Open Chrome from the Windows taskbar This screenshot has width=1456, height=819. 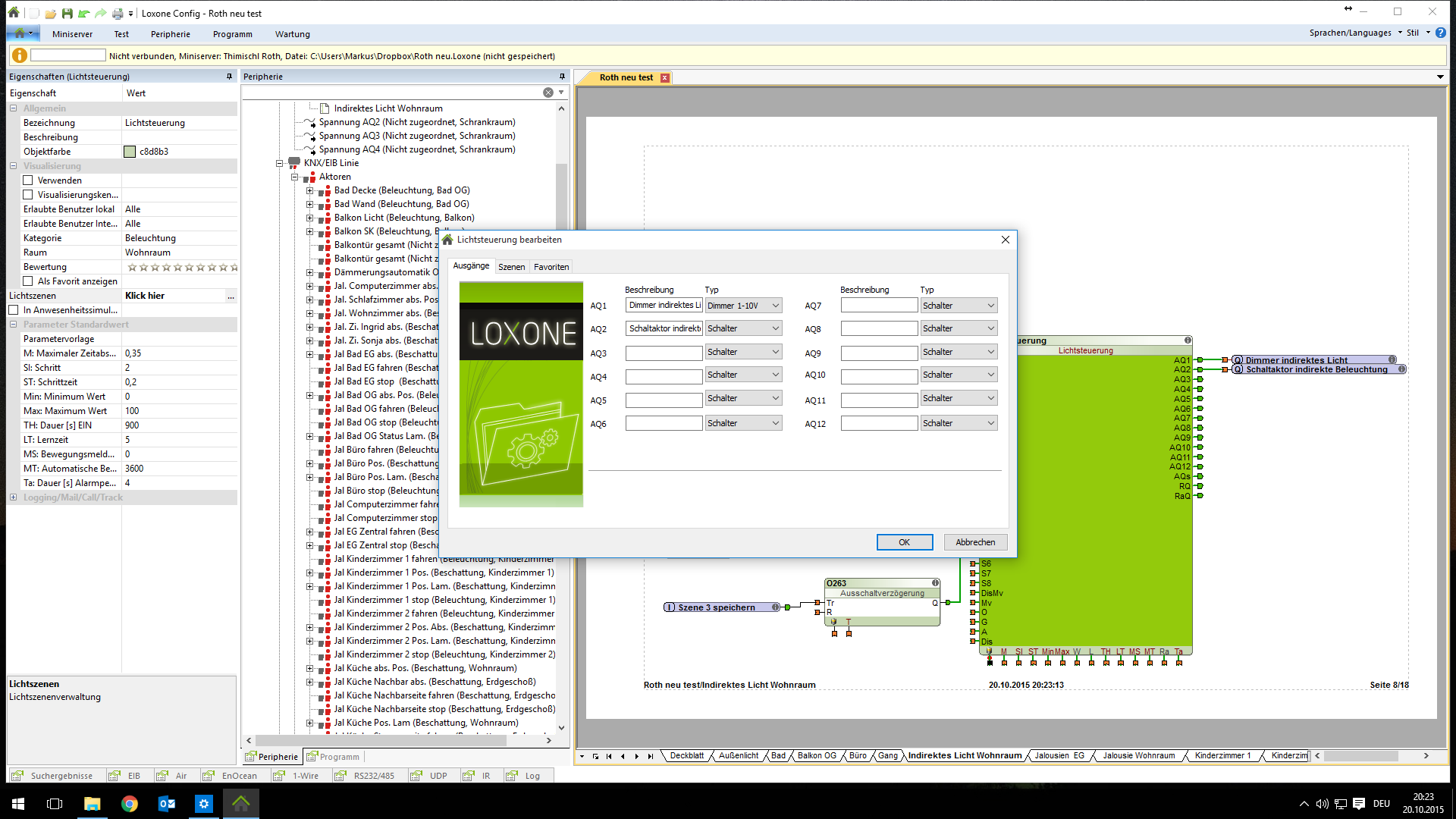129,804
